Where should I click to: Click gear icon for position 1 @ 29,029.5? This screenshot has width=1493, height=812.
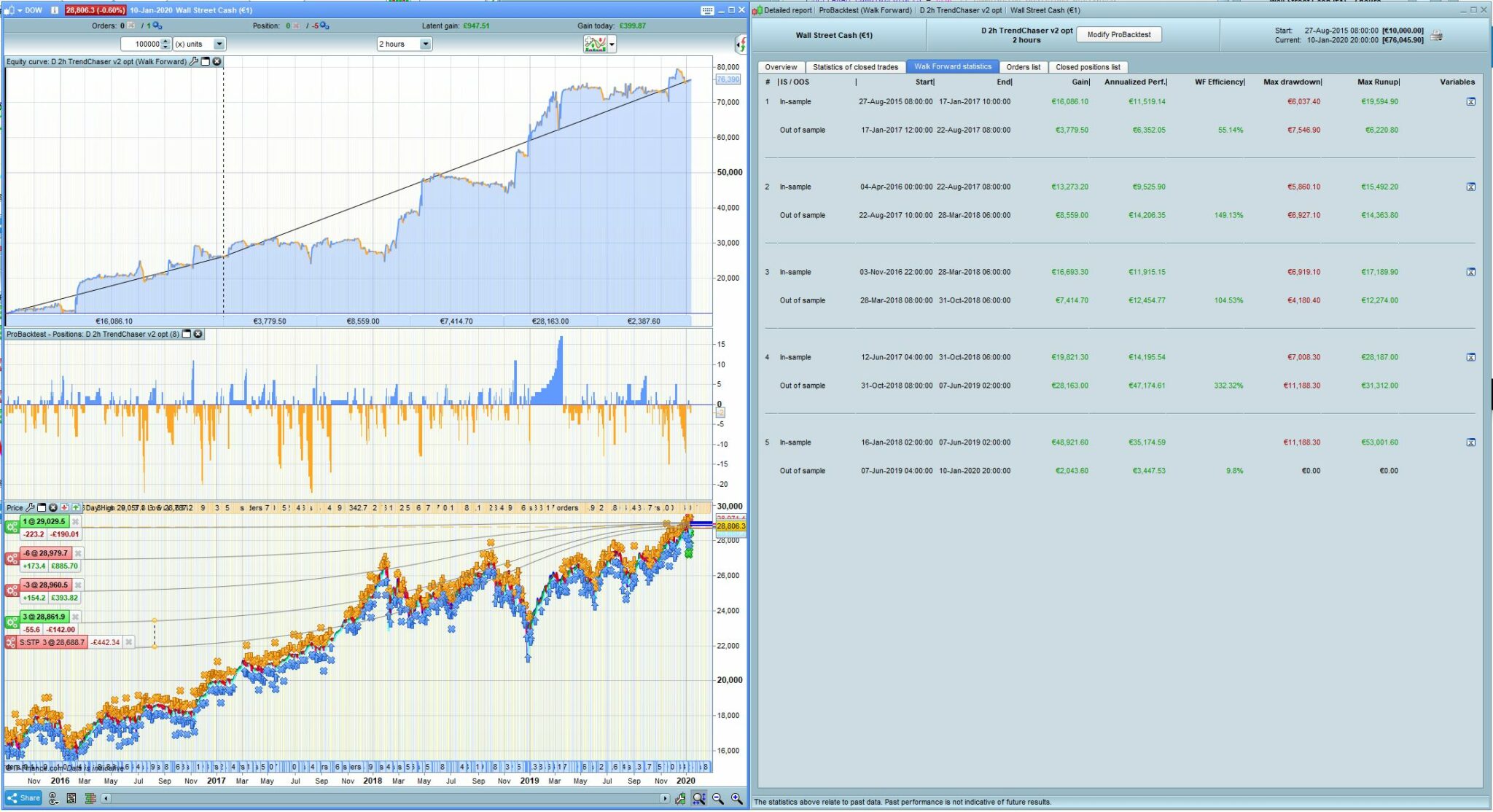12,527
